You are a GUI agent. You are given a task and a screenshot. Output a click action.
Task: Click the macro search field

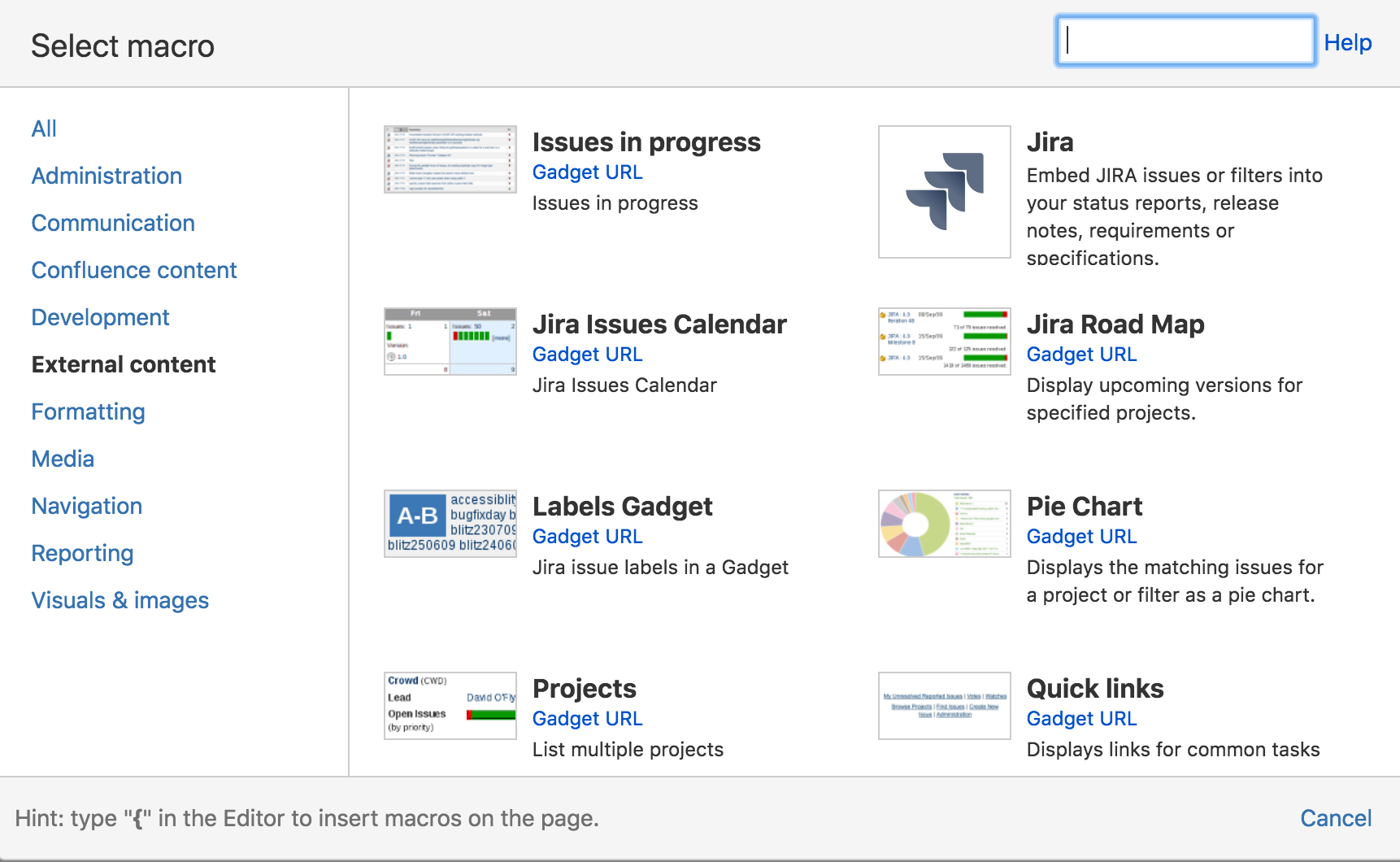(1185, 41)
